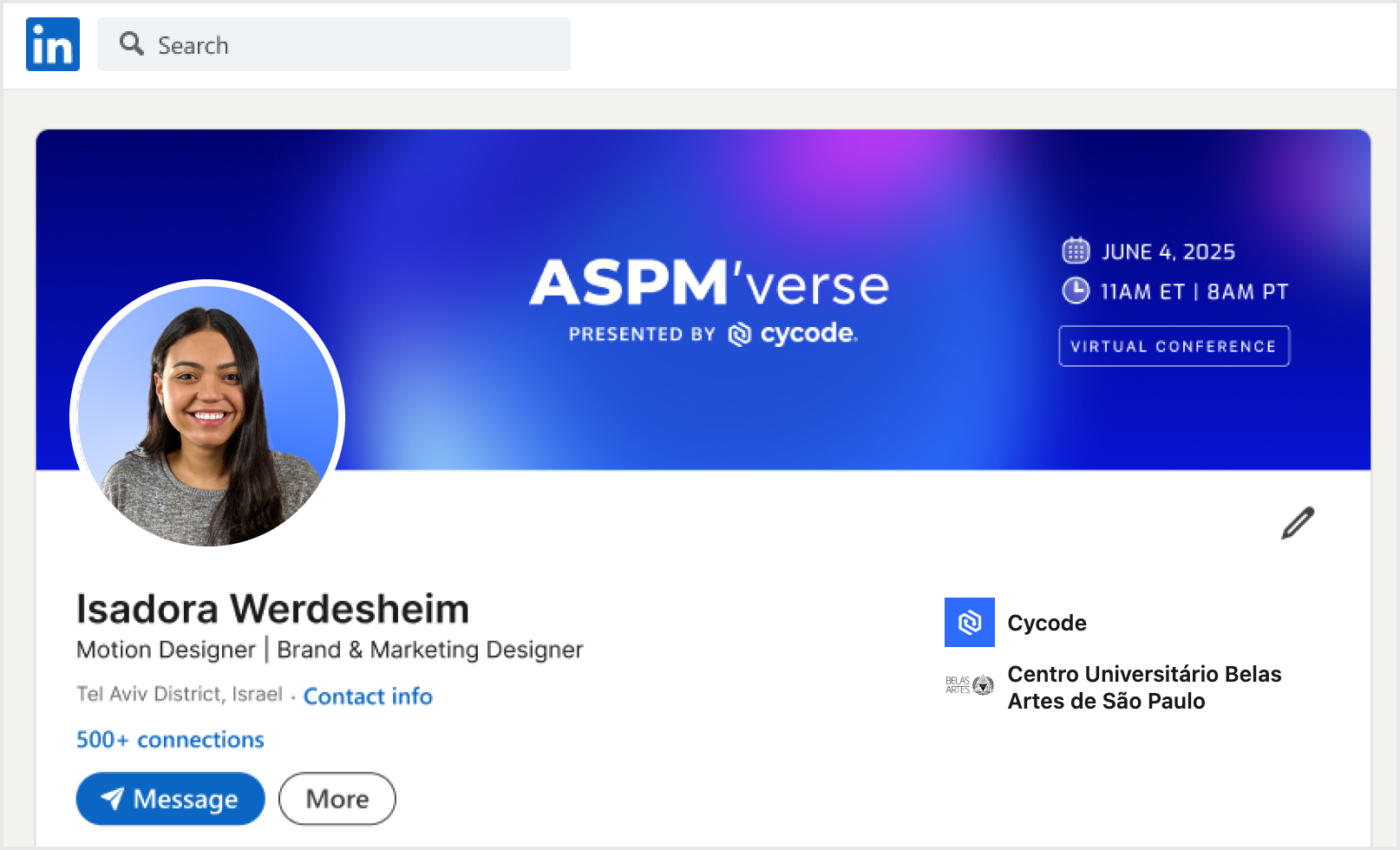Screen dimensions: 1400x850
Task: Click the Message button
Action: [170, 799]
